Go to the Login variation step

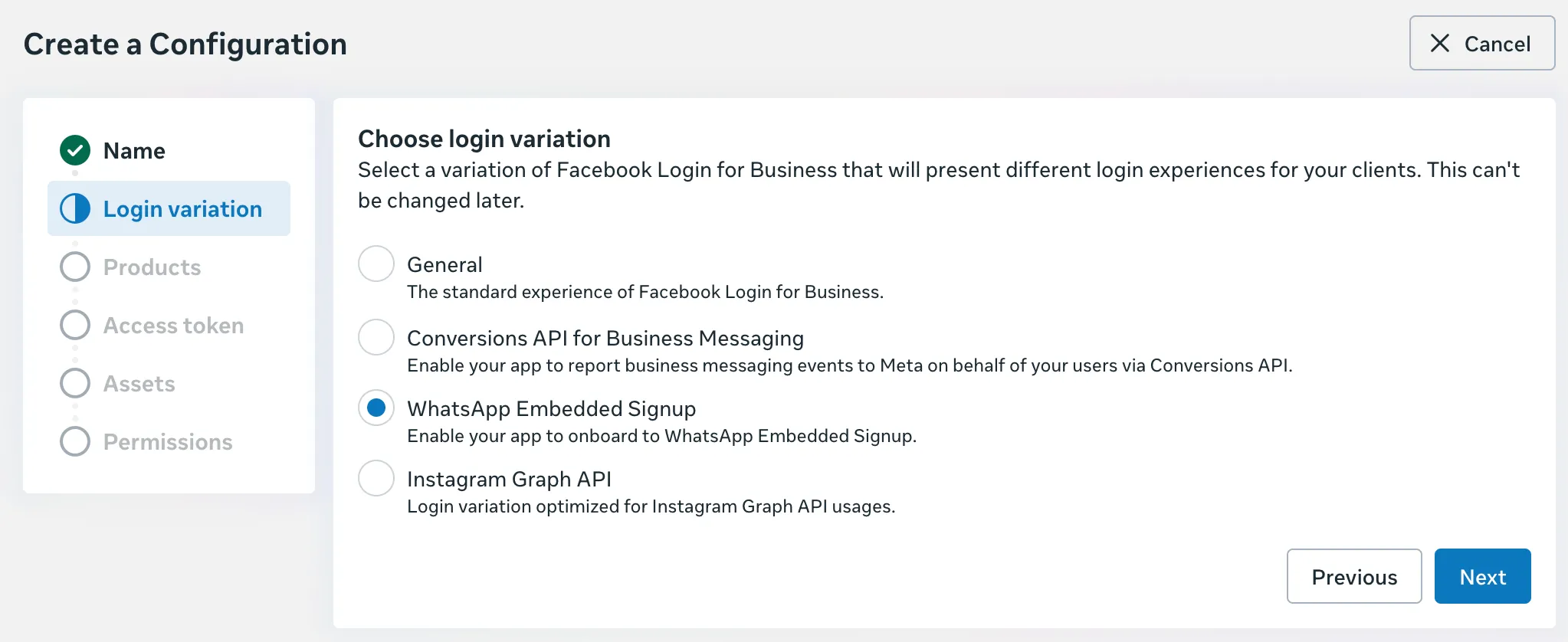tap(182, 209)
